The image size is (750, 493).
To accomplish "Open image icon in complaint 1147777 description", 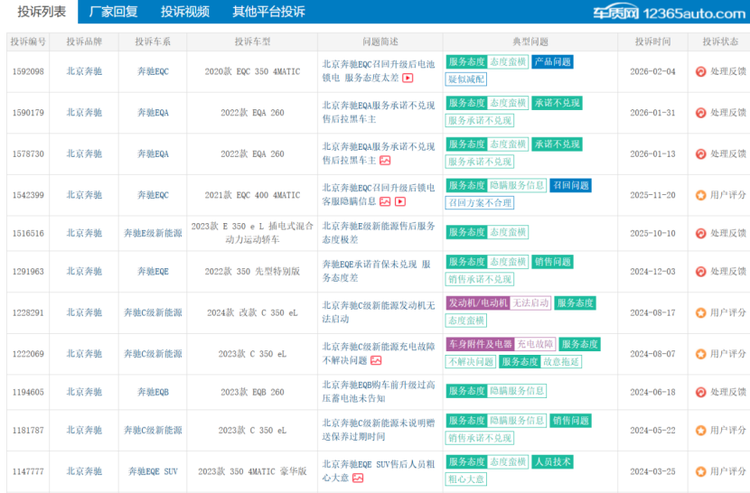I will click(358, 478).
